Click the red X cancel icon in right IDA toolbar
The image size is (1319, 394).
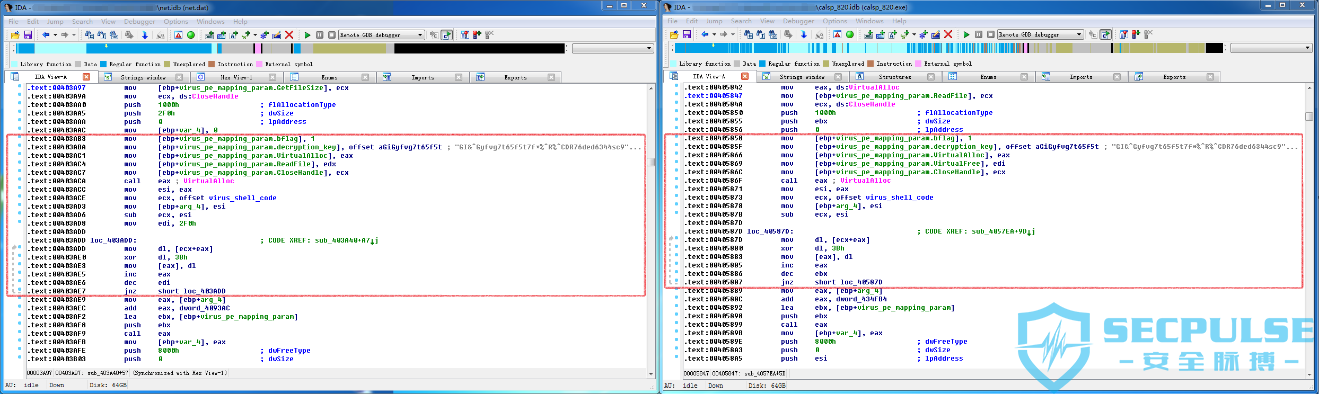tap(948, 35)
